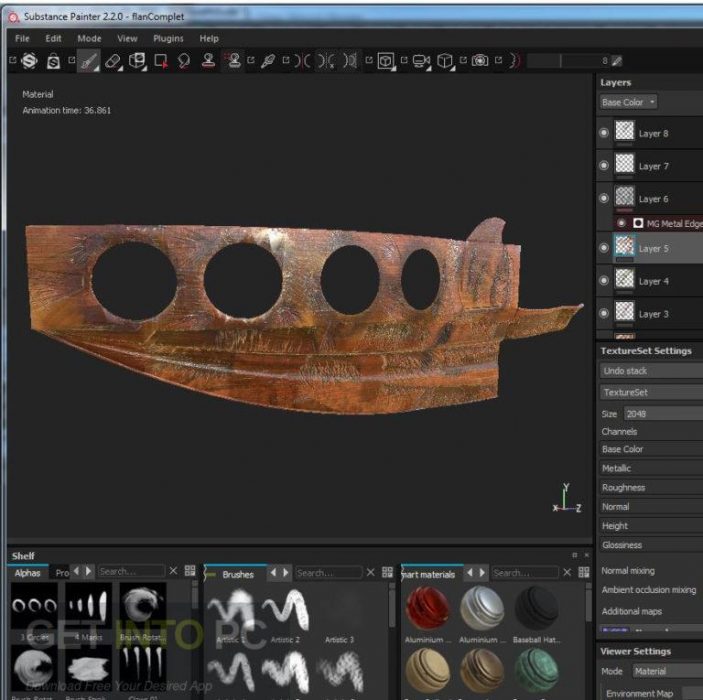
Task: Activate the Smudge tool
Action: pos(184,61)
